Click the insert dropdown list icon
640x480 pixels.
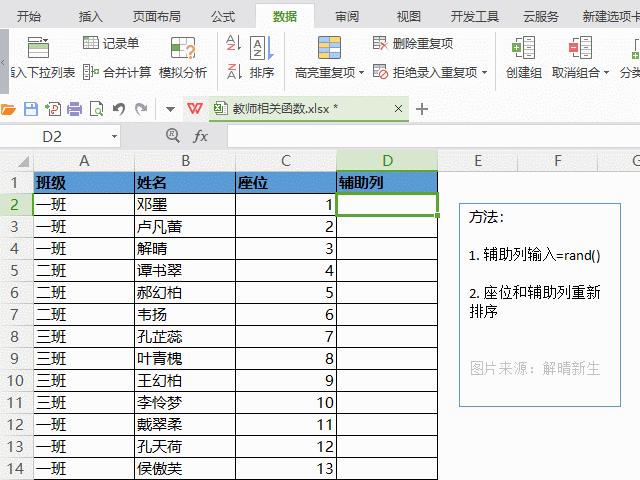click(x=38, y=47)
